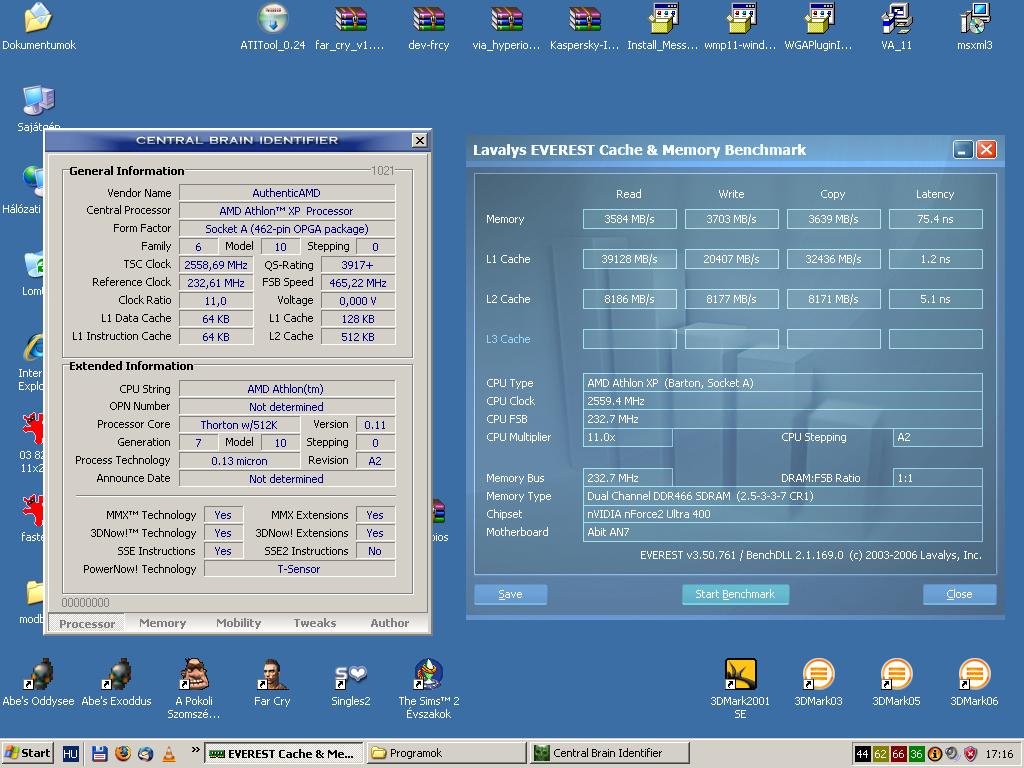Click the red Kaspersky shield tray icon
1024x768 pixels.
[x=970, y=754]
